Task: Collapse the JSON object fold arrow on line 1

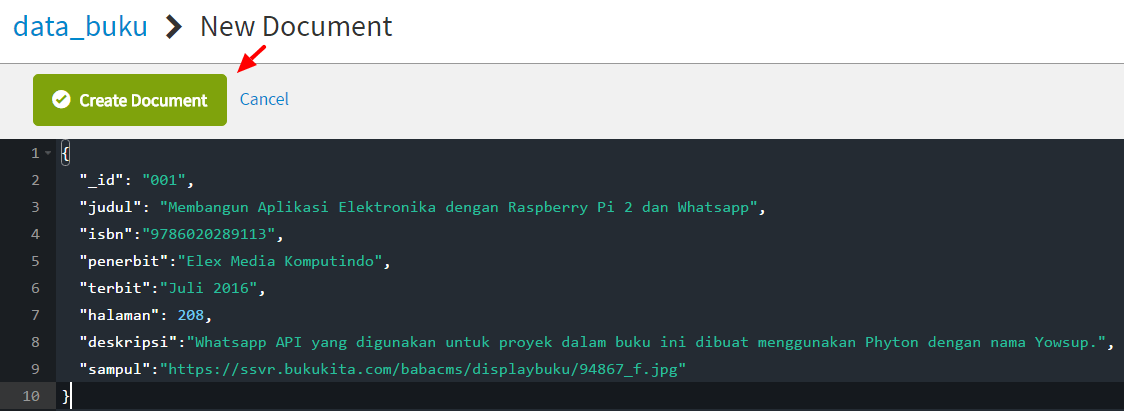Action: (x=48, y=153)
